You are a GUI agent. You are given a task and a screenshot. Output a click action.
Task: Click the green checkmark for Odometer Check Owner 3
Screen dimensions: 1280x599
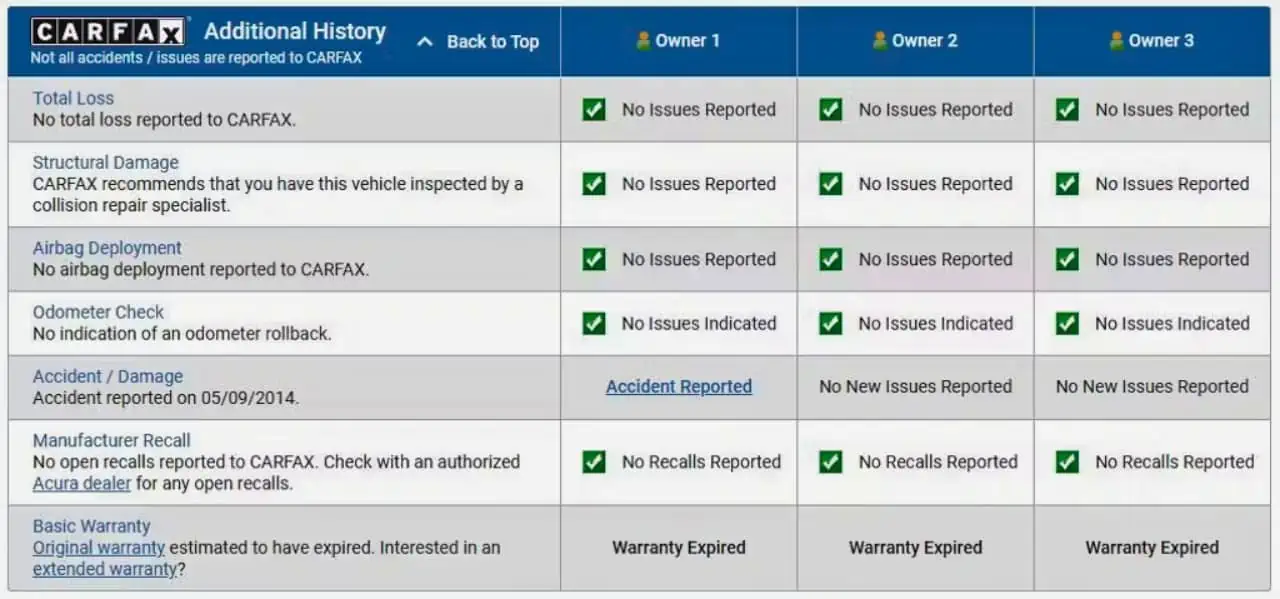(x=1066, y=323)
